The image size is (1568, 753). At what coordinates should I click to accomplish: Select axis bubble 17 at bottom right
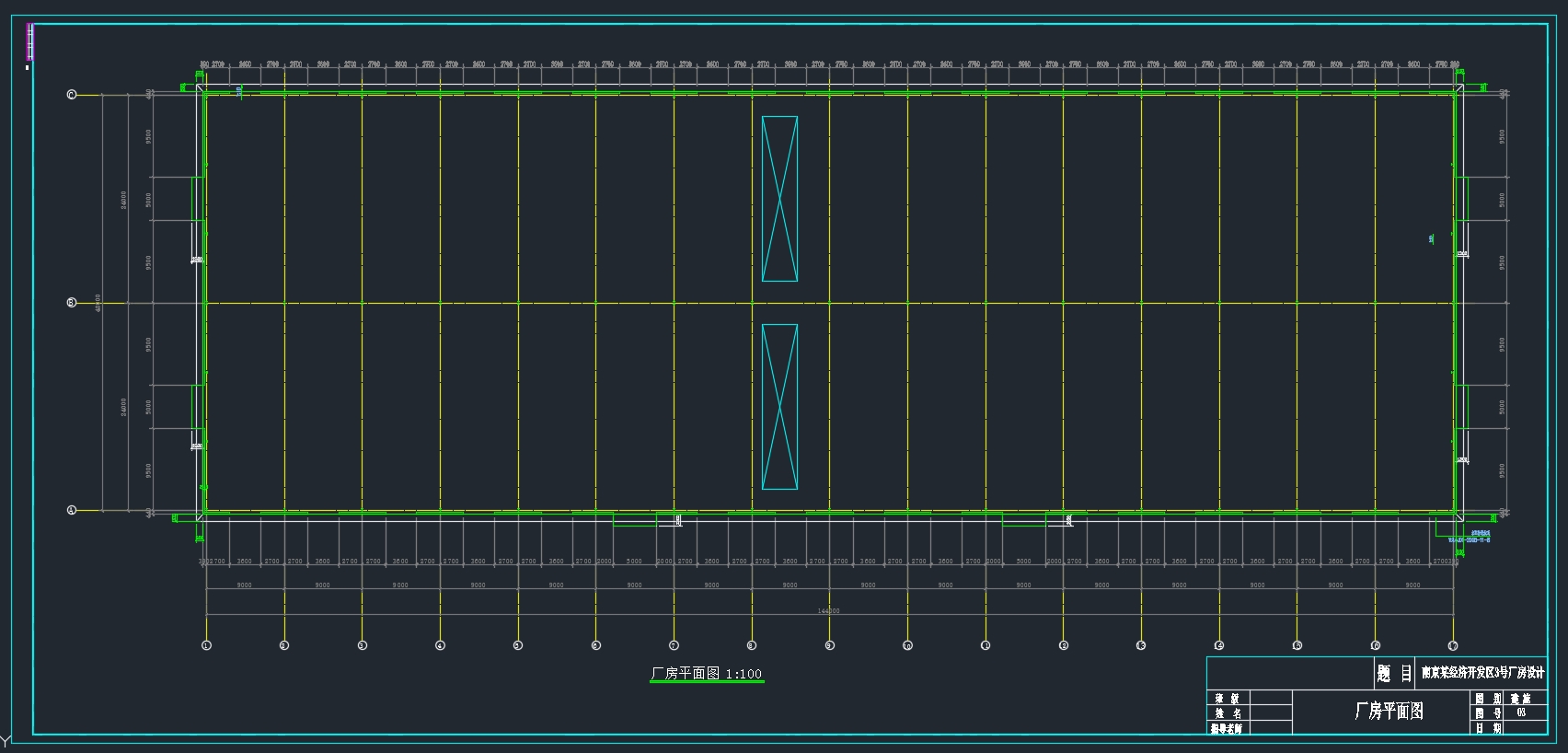tap(1453, 646)
